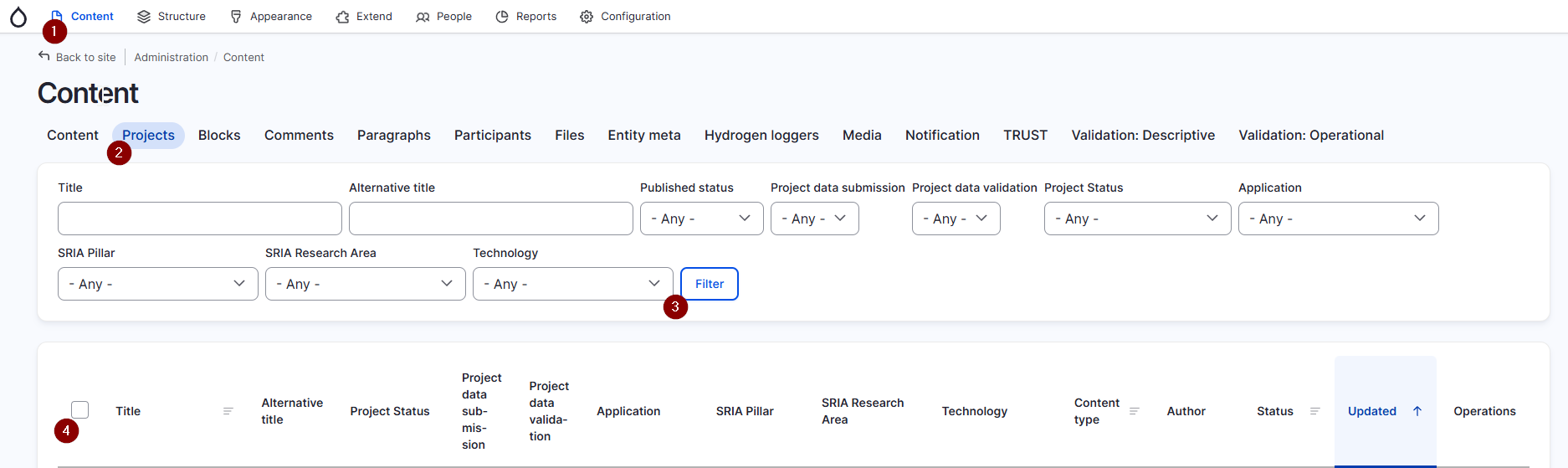The width and height of the screenshot is (1568, 468).
Task: Click the Back to site arrow icon
Action: [44, 56]
